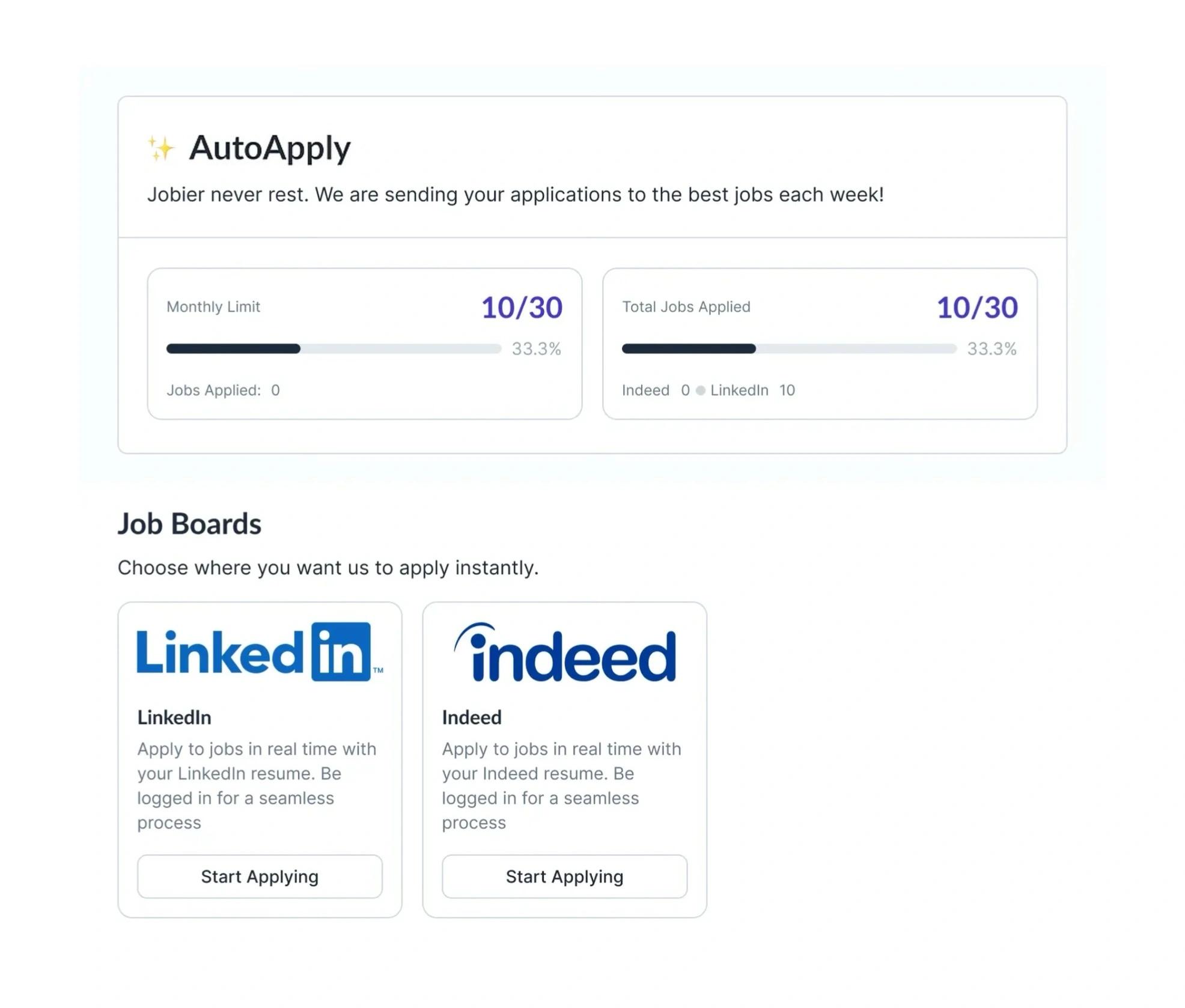Select the AutoApply heading
Image resolution: width=1185 pixels, height=1008 pixels.
pos(270,147)
